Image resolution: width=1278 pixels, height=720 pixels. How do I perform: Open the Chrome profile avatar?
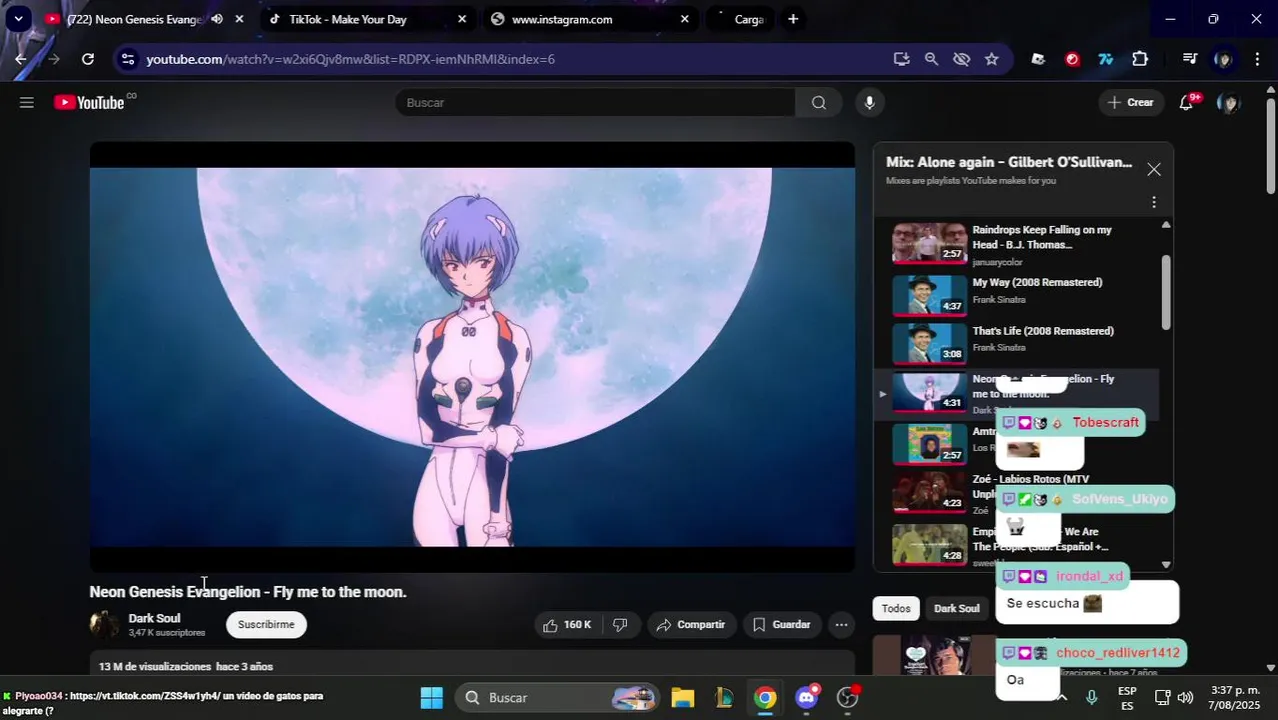1223,59
